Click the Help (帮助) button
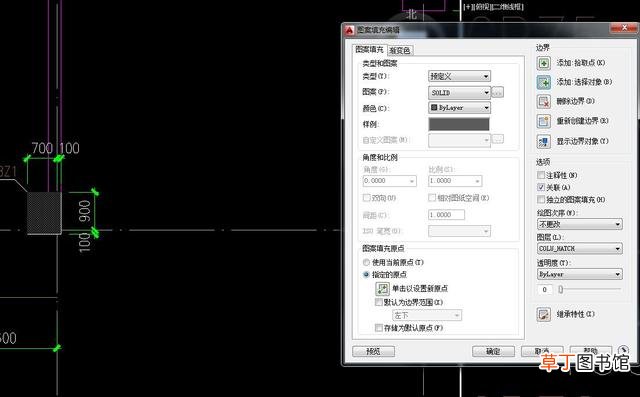This screenshot has height=397, width=640. pyautogui.click(x=591, y=351)
